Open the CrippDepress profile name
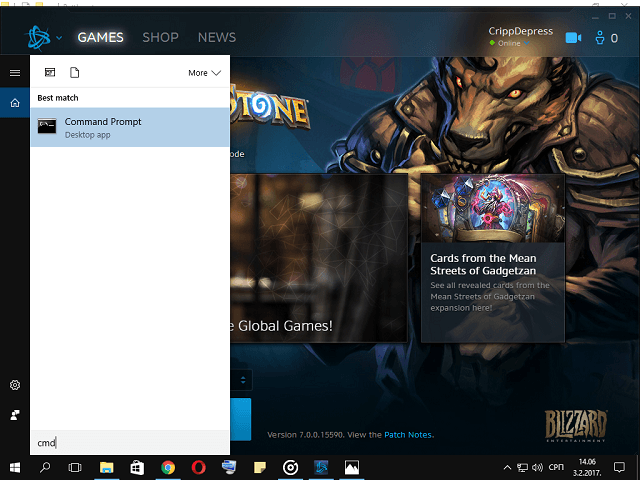Screen dimensions: 640x480 520,31
